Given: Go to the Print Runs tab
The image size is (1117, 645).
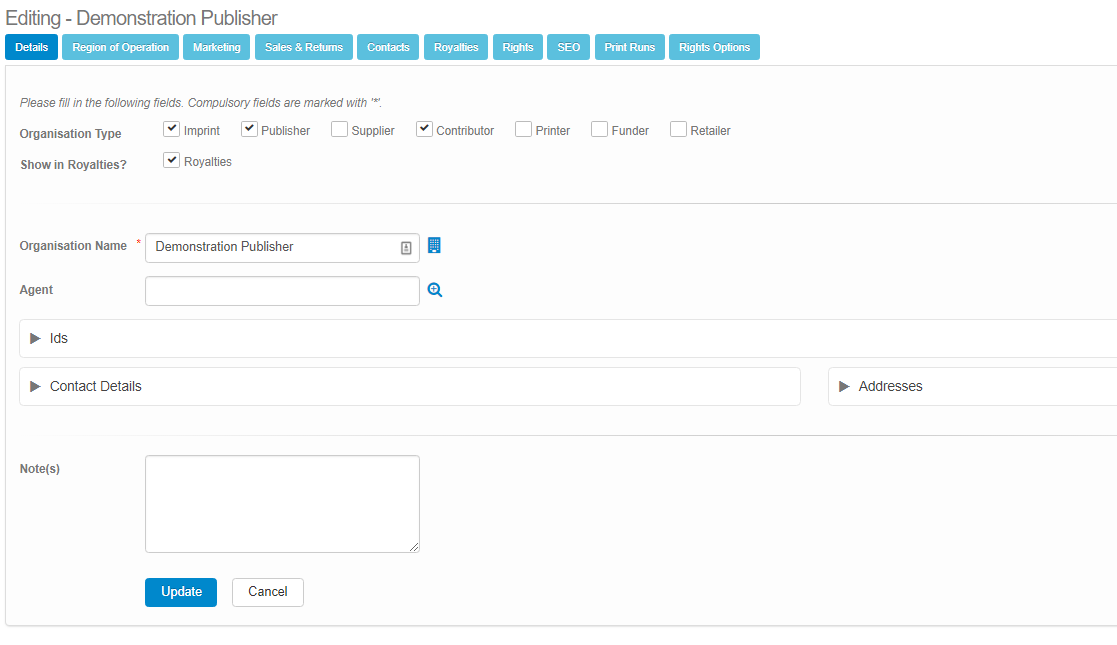Looking at the screenshot, I should tap(629, 47).
